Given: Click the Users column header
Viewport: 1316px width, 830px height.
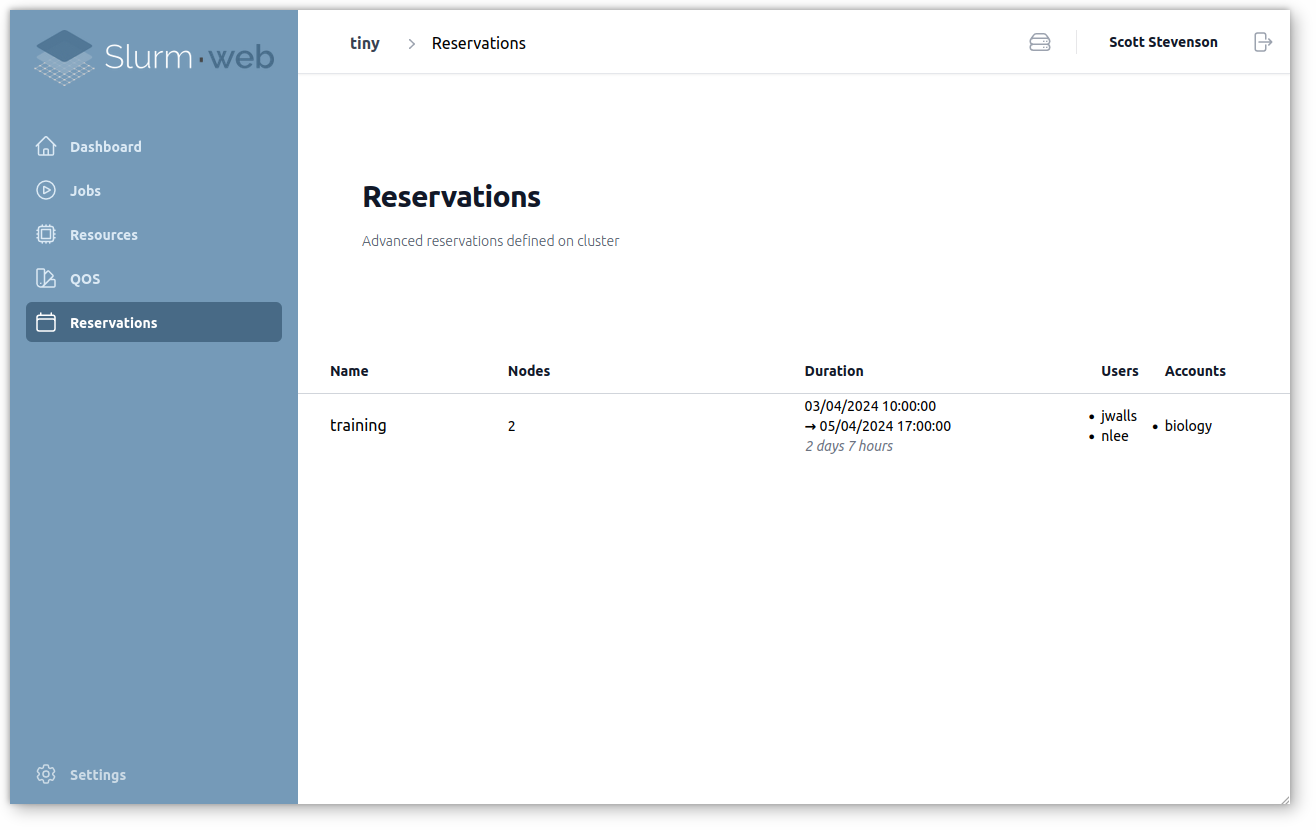Looking at the screenshot, I should click(x=1120, y=371).
